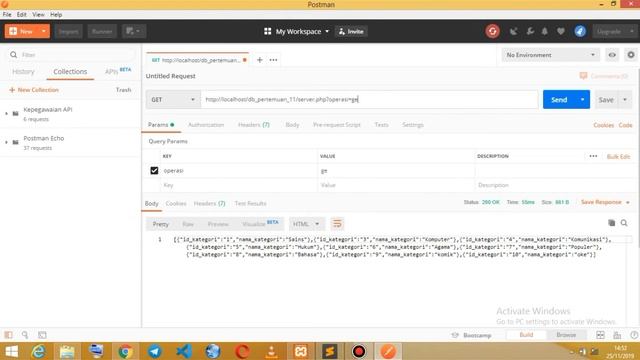
Task: Open the GET method dropdown
Action: click(173, 100)
